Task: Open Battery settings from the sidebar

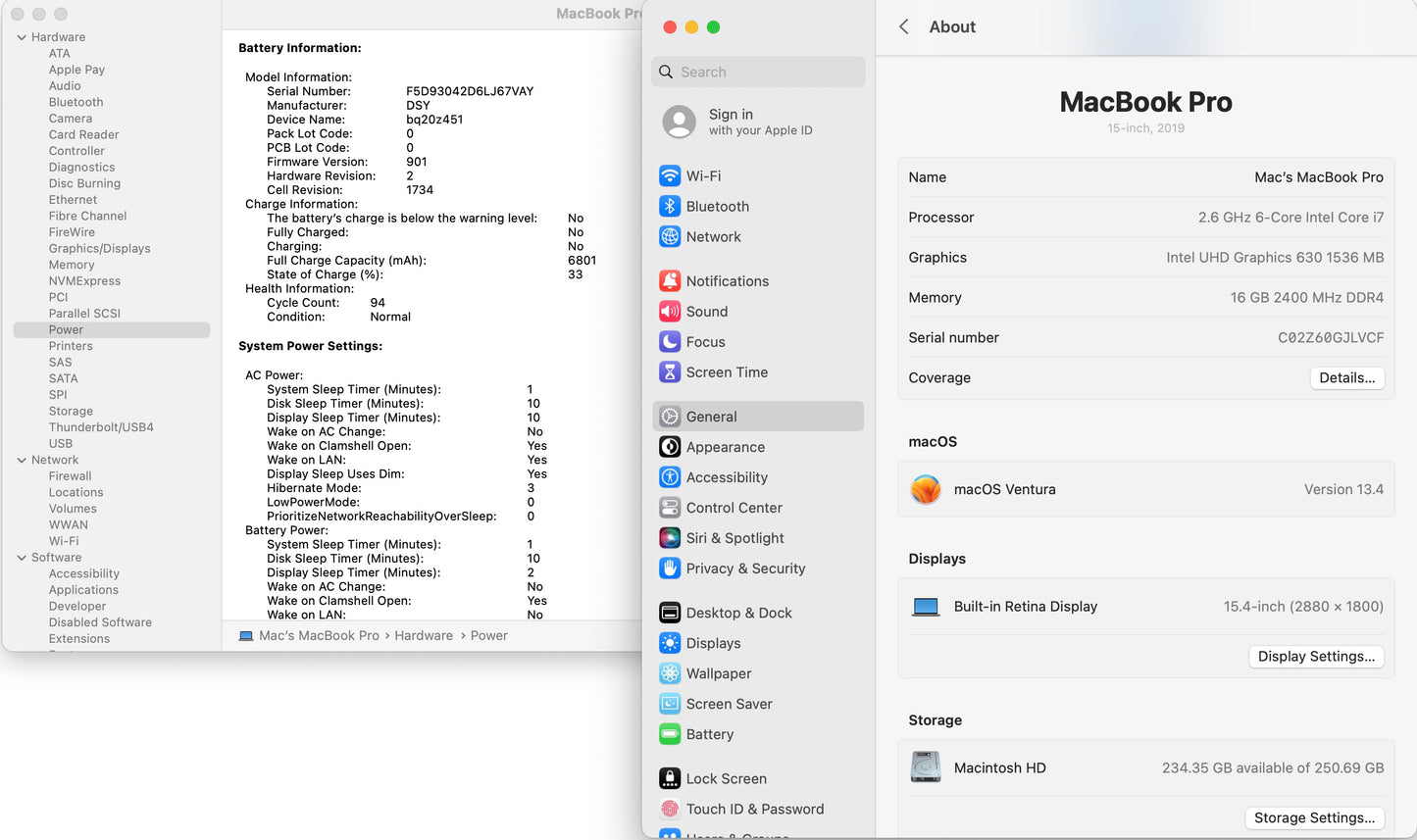Action: point(709,734)
